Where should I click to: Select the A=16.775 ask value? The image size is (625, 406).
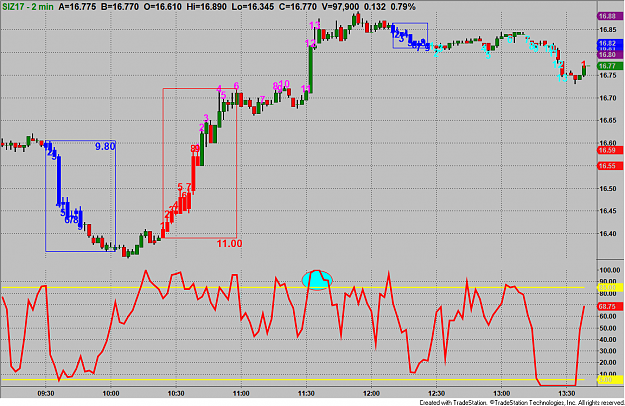click(77, 7)
